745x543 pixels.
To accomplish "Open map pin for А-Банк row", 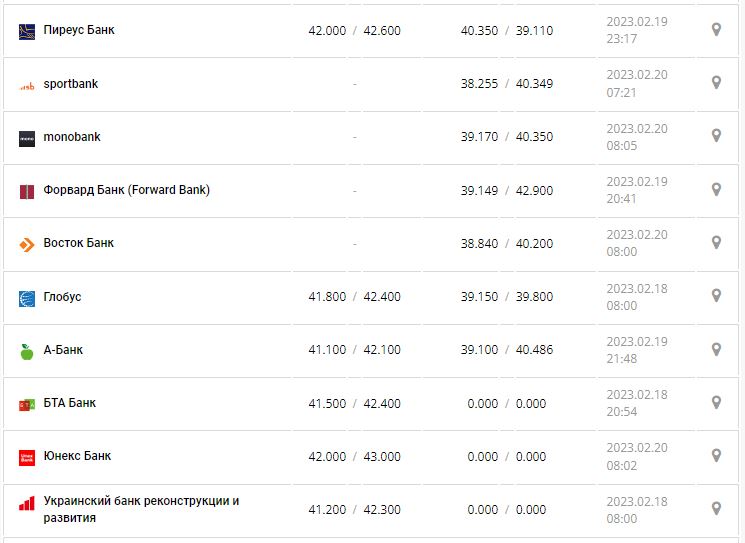I will [716, 349].
